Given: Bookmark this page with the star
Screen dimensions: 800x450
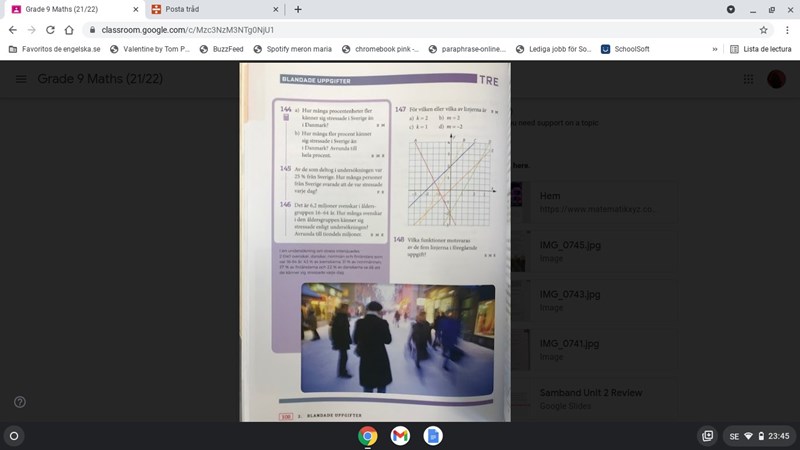Looking at the screenshot, I should click(763, 30).
